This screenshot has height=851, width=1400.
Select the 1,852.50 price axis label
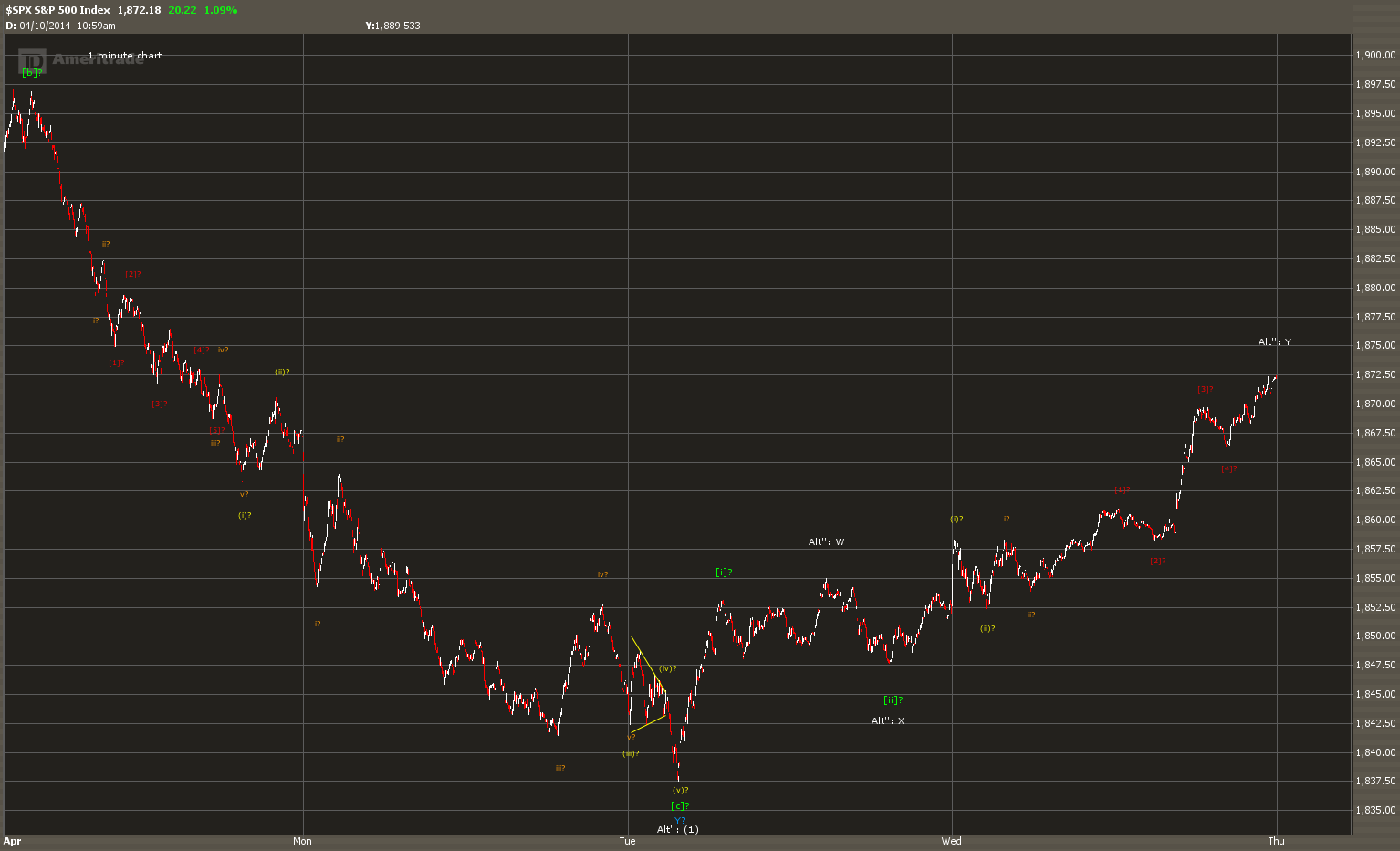pos(1376,607)
